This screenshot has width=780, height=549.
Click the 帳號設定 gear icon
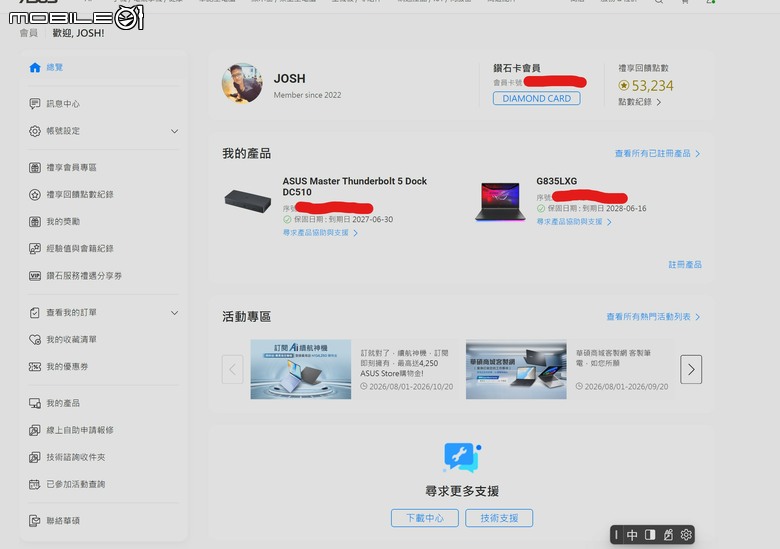pyautogui.click(x=35, y=131)
